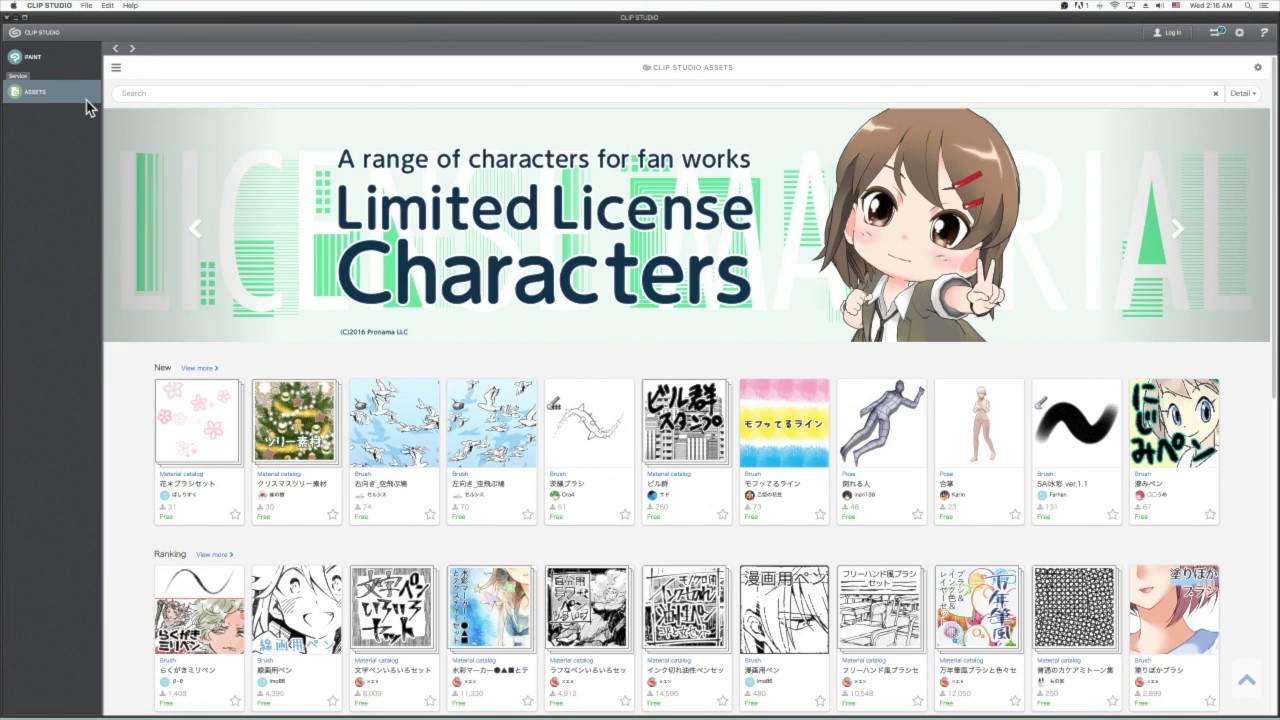Screen dimensions: 1280x720
Task: Go back with the left navigation arrow
Action: pos(116,48)
